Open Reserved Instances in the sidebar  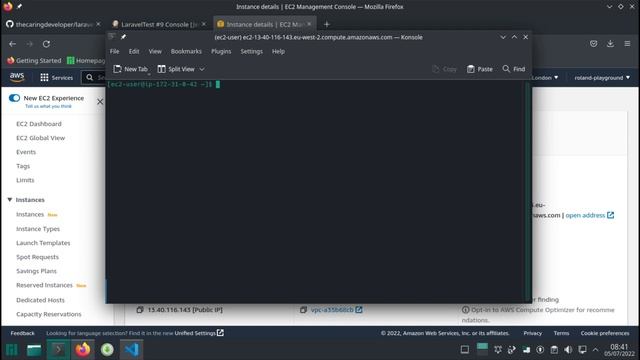[x=44, y=285]
